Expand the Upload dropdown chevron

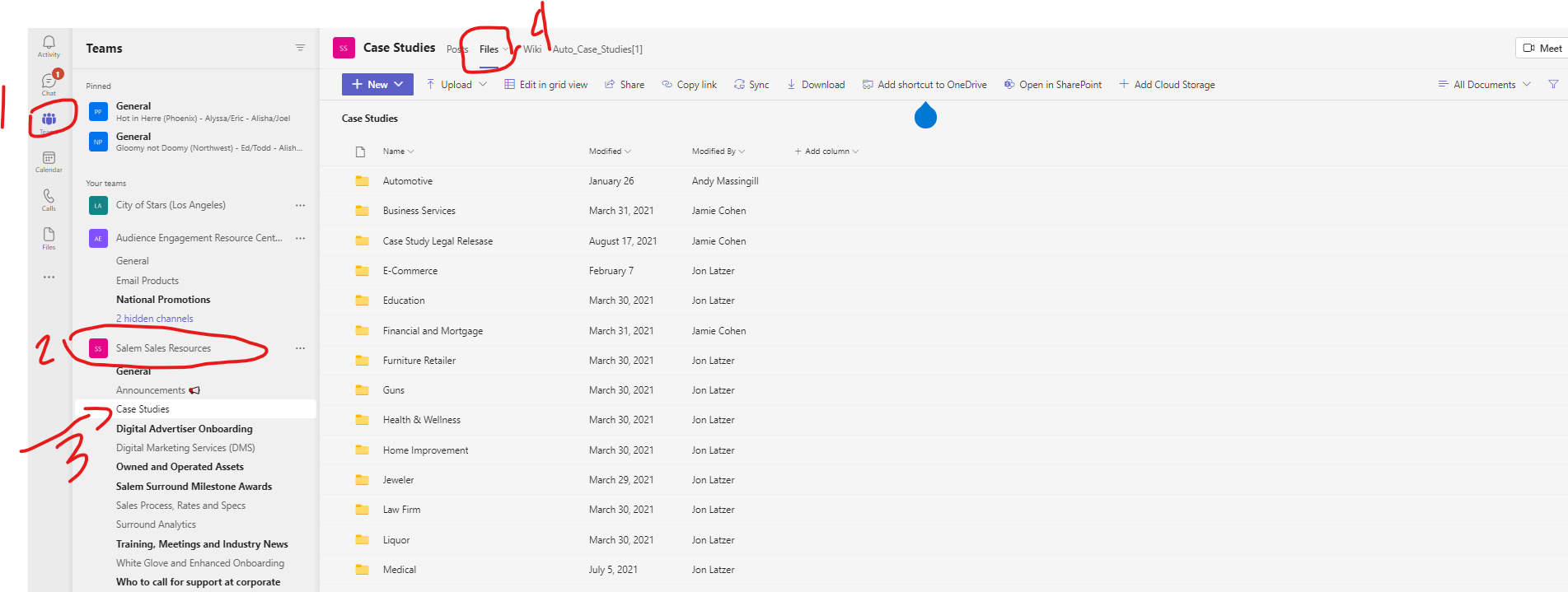(483, 84)
